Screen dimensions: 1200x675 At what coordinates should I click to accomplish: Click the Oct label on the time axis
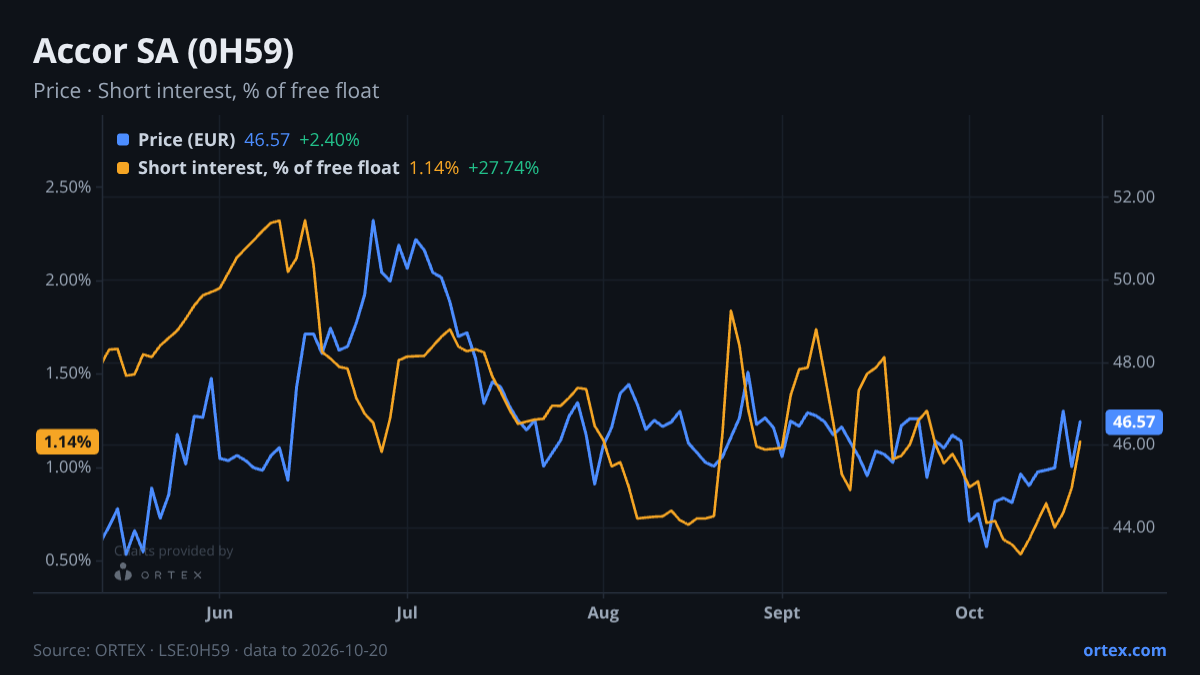pos(969,613)
